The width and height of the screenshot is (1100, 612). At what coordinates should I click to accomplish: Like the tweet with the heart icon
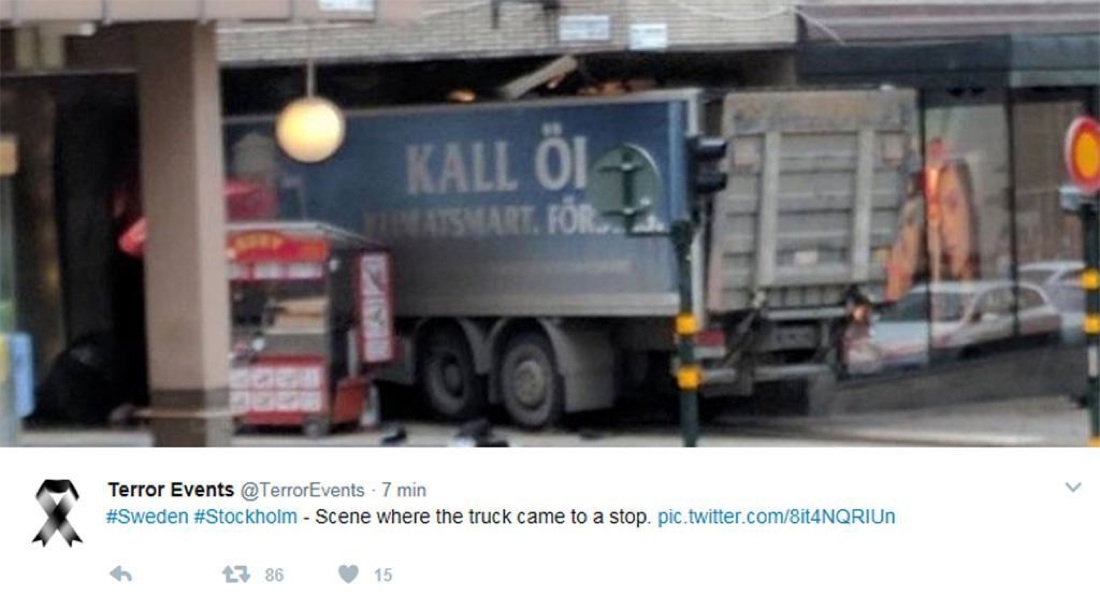pyautogui.click(x=348, y=574)
